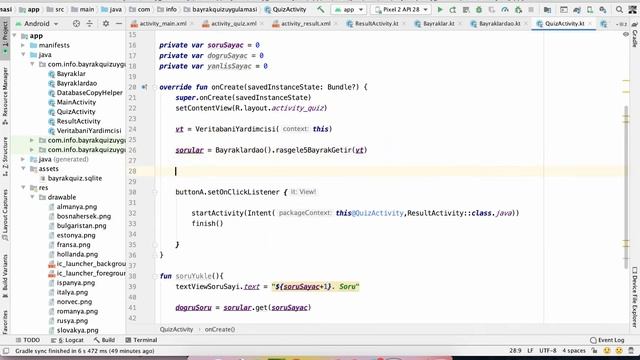Expand the manifests folder
Screen dimensions: 640x360
click(x=23, y=45)
